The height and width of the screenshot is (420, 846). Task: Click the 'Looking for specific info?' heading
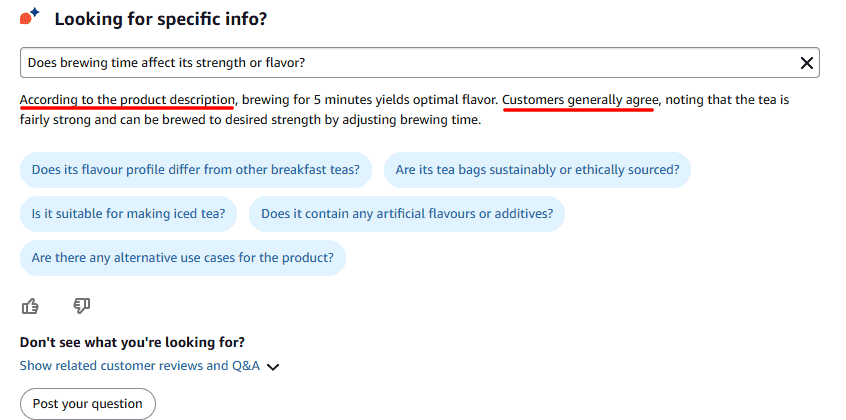pyautogui.click(x=161, y=19)
